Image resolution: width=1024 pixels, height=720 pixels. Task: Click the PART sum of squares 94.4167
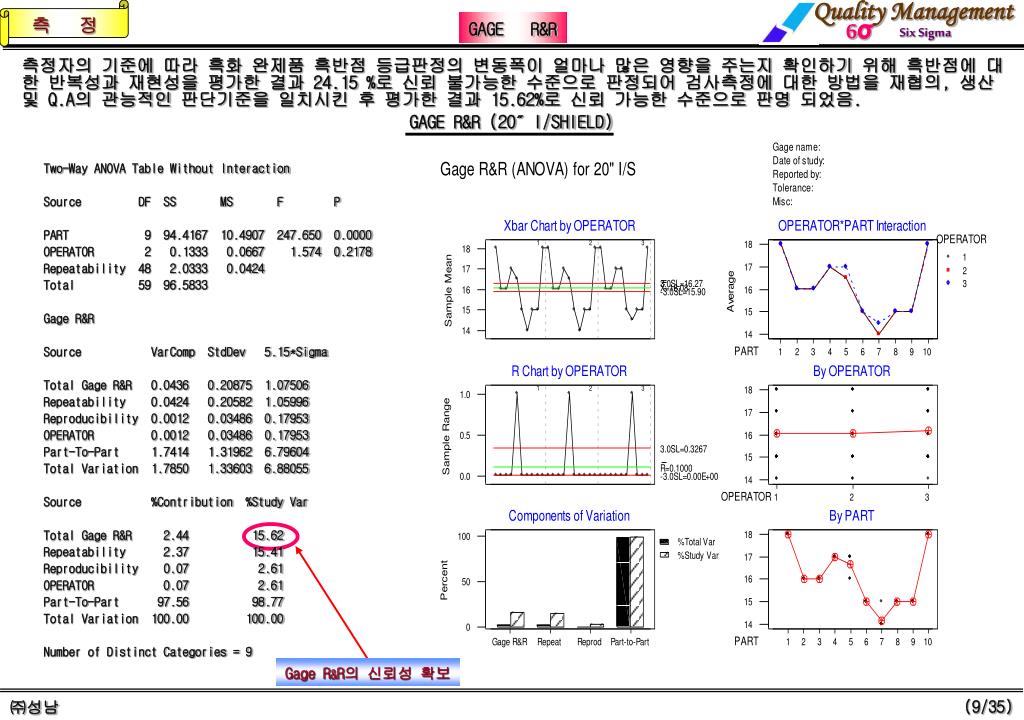[185, 235]
